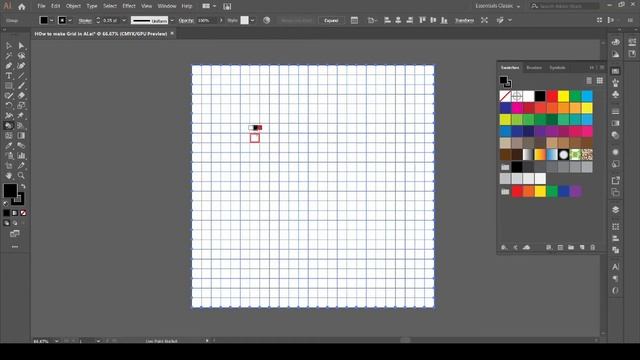Select the Column Graph tool

pyautogui.click(x=21, y=156)
